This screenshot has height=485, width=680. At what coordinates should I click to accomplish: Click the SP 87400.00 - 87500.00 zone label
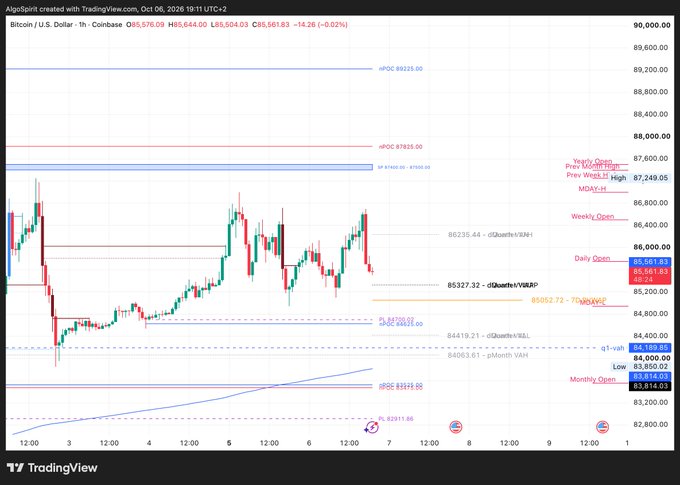click(x=404, y=167)
